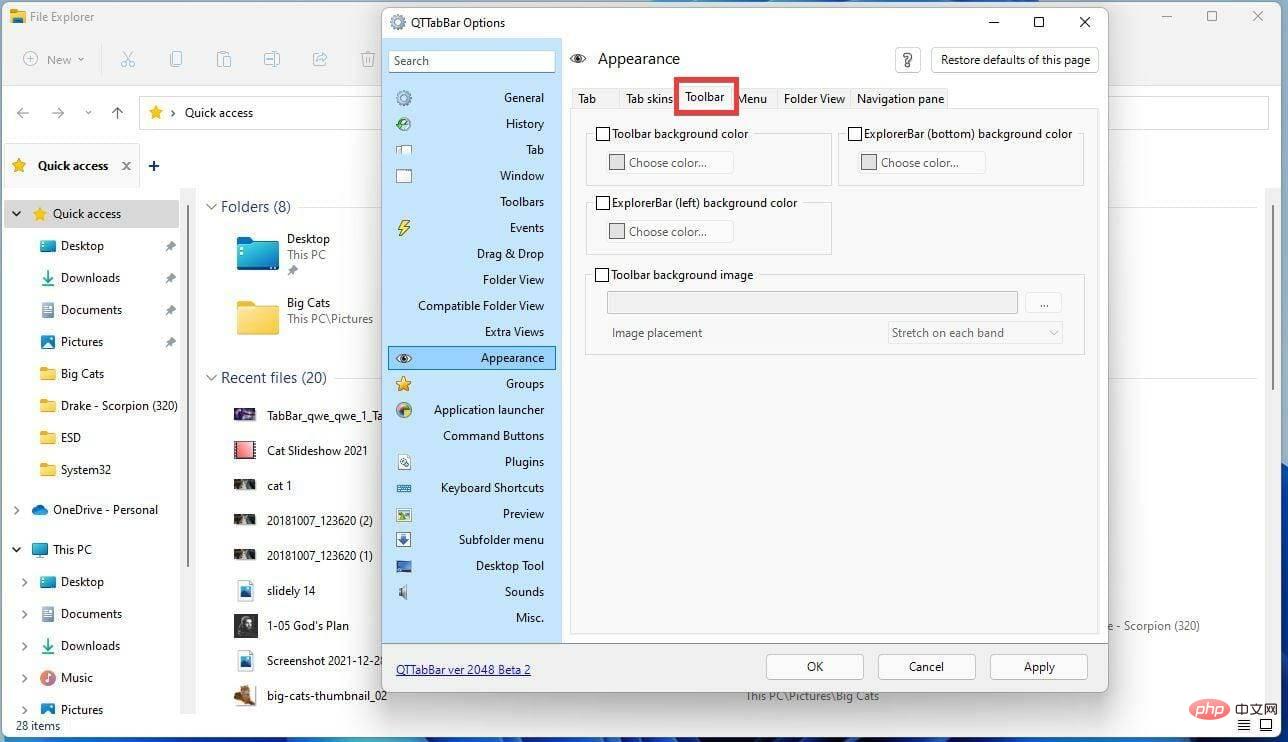
Task: Enable ExplorerBar (left) background color checkbox
Action: 603,203
